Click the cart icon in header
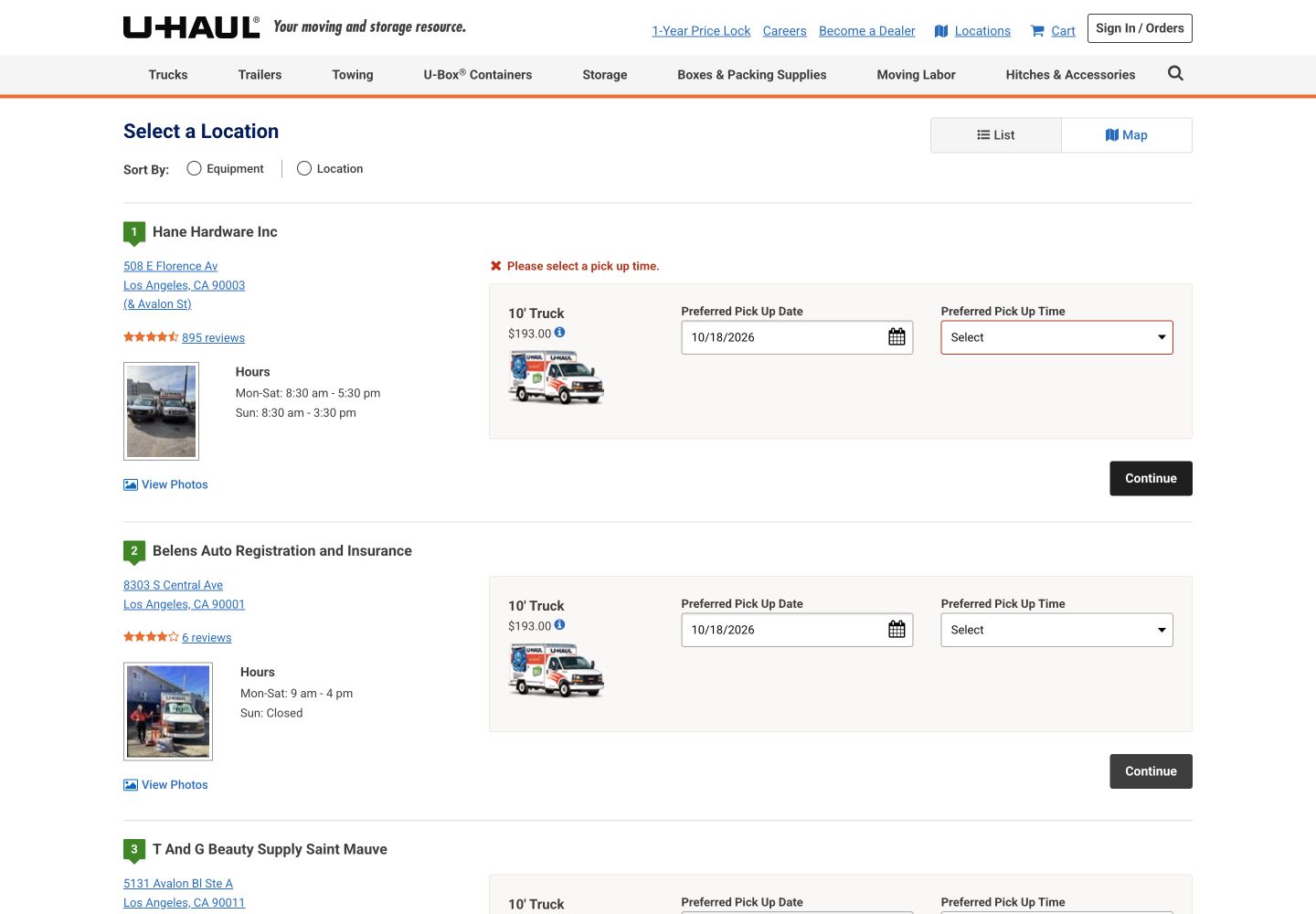 tap(1037, 31)
